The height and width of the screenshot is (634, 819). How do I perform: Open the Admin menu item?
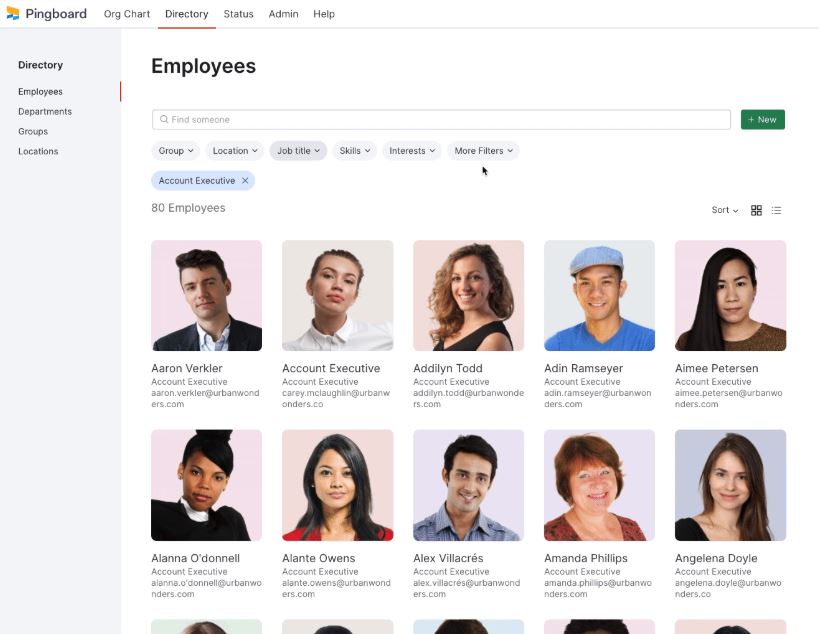click(x=284, y=14)
